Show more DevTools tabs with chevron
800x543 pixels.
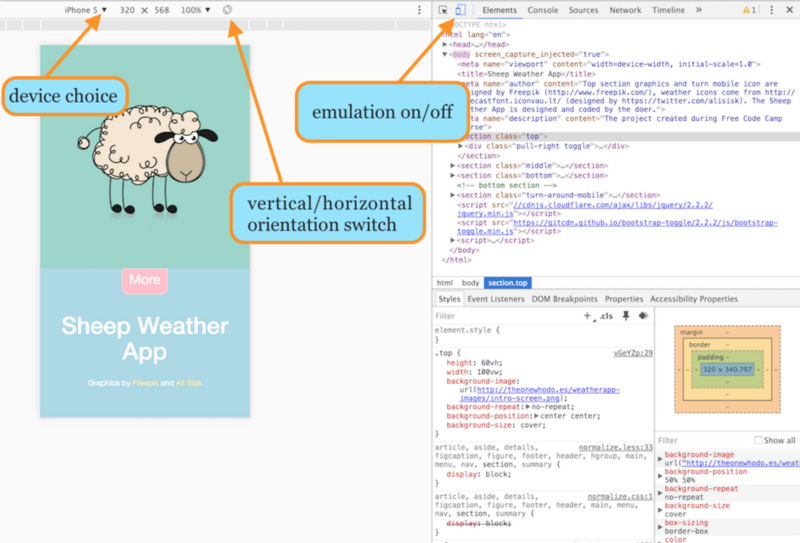[698, 10]
